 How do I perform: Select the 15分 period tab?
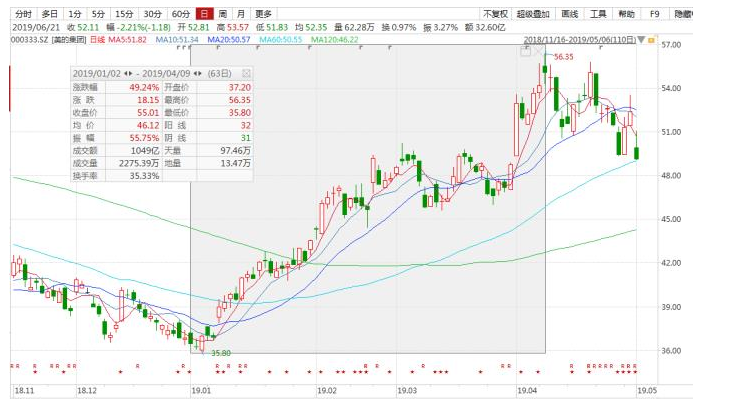(x=123, y=15)
